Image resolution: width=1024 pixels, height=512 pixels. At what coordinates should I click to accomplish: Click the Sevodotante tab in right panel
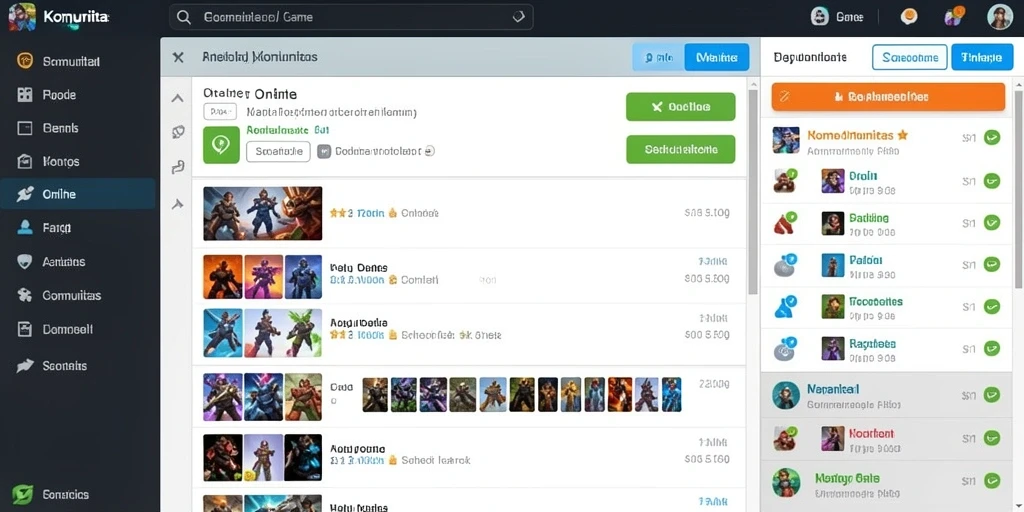coord(910,57)
